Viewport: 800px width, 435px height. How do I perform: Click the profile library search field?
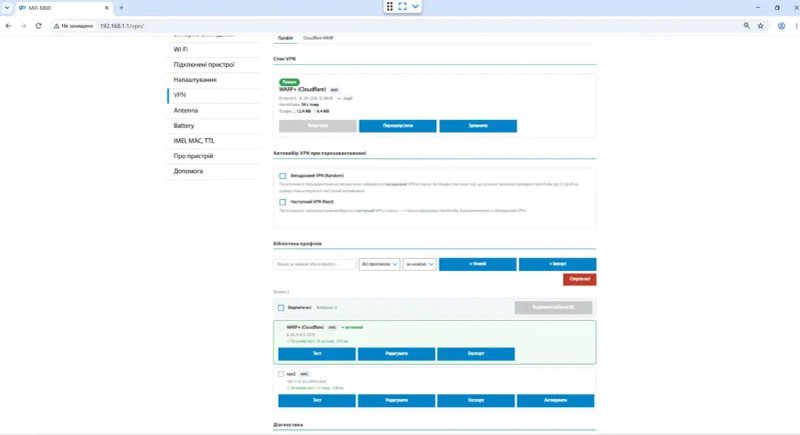click(314, 264)
